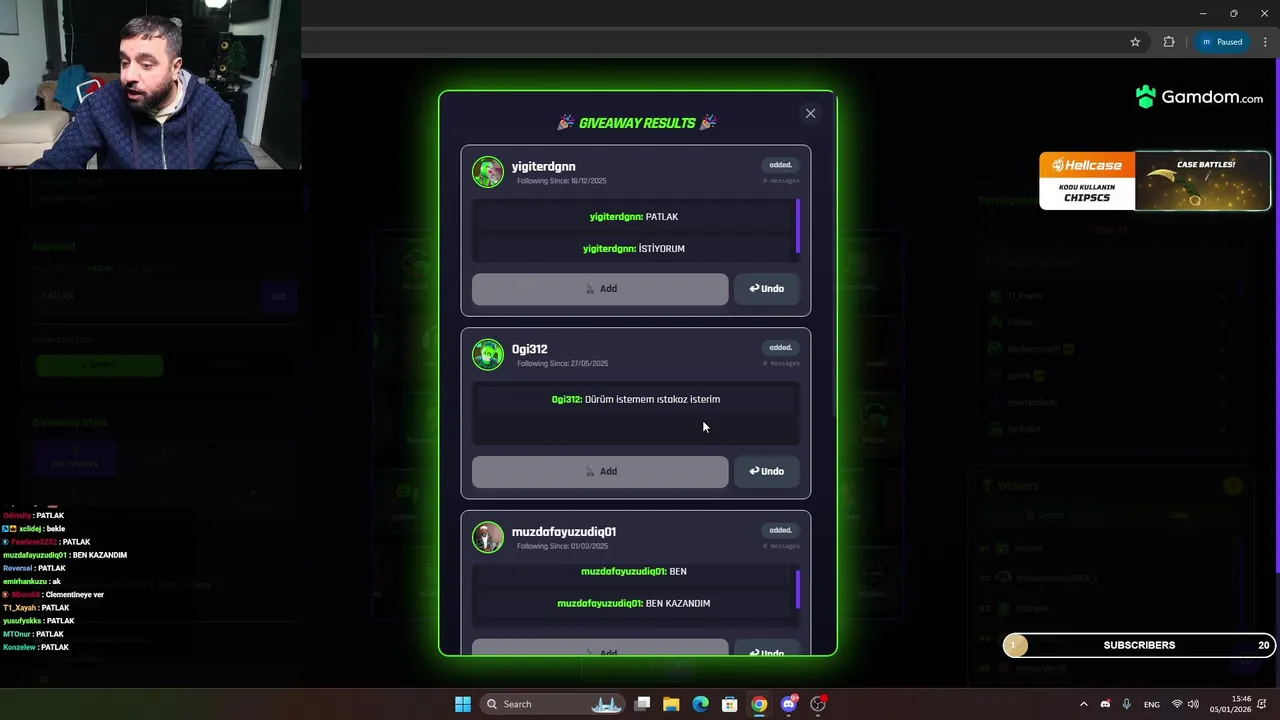Viewport: 1280px width, 720px height.
Task: Click the 'added.' badge on yigiterdgnn card
Action: [x=781, y=165]
